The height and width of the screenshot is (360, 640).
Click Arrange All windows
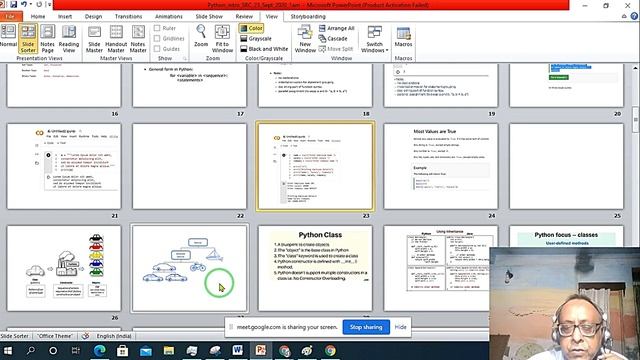pos(336,28)
